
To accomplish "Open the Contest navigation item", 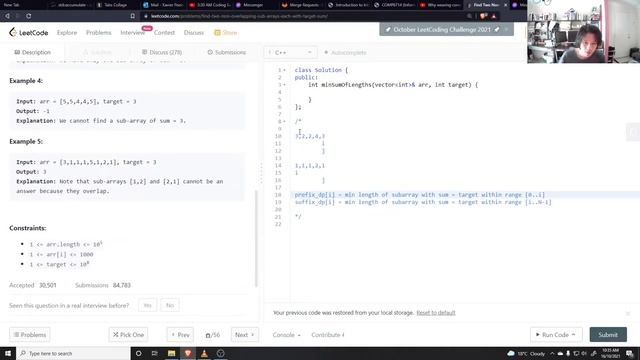I will 164,33.
